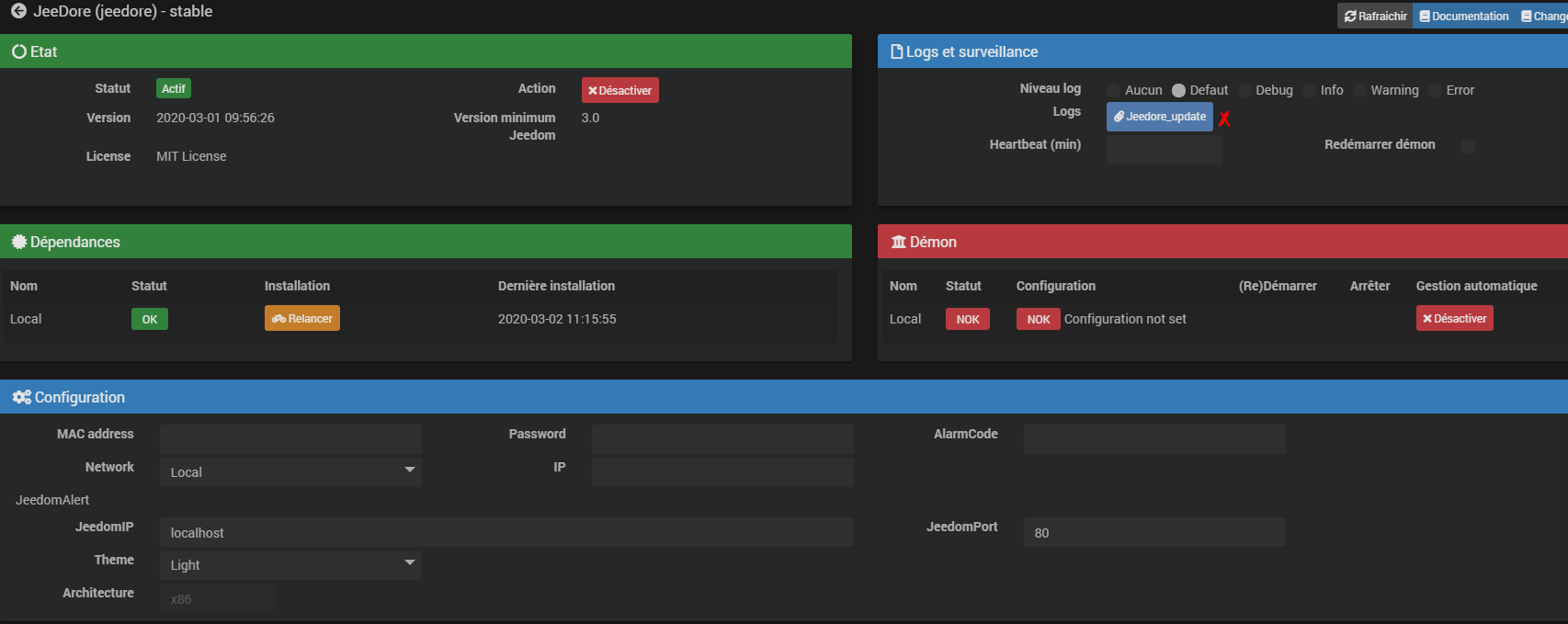The width and height of the screenshot is (1568, 624).
Task: Click the back arrow icon beside JeeDore
Action: pos(18,11)
